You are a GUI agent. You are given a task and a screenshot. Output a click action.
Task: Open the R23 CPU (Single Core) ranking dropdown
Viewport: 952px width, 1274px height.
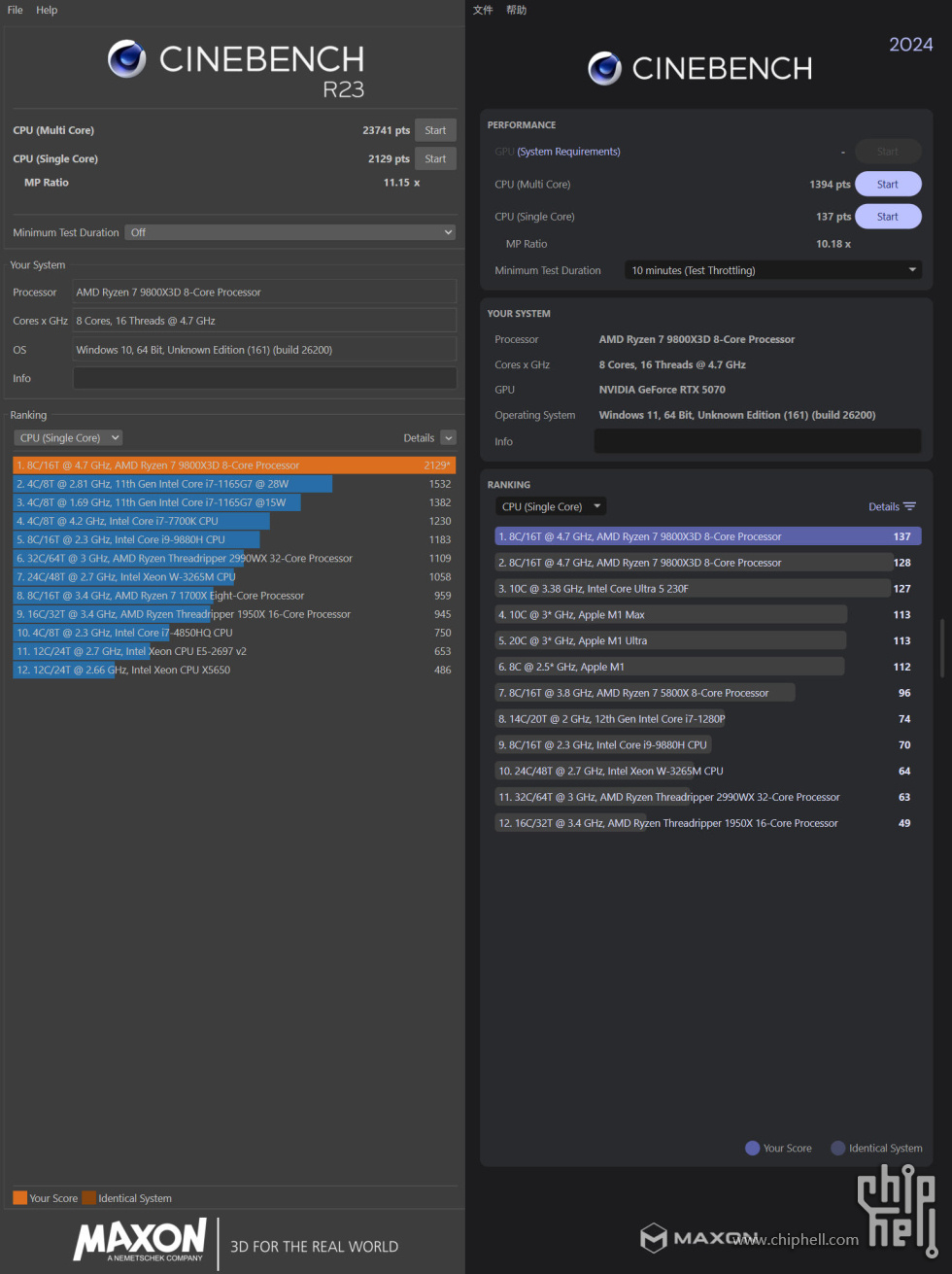point(70,438)
